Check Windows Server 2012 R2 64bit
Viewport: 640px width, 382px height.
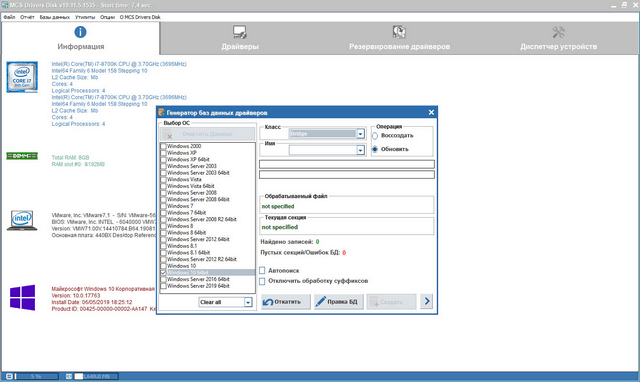tap(163, 259)
